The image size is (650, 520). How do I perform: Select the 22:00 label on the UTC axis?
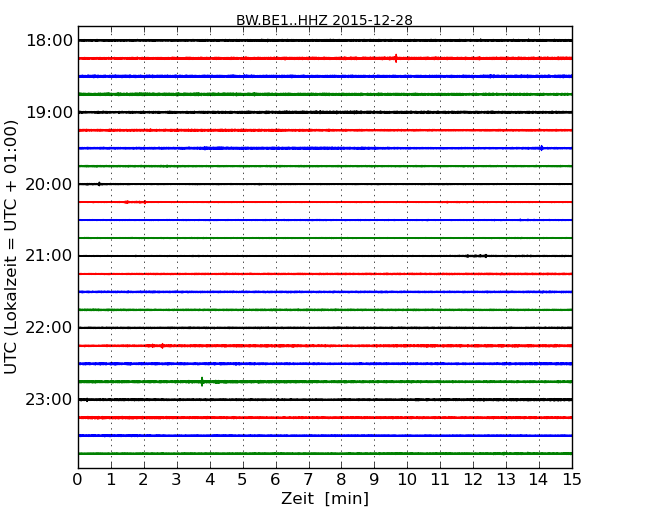pos(49,328)
